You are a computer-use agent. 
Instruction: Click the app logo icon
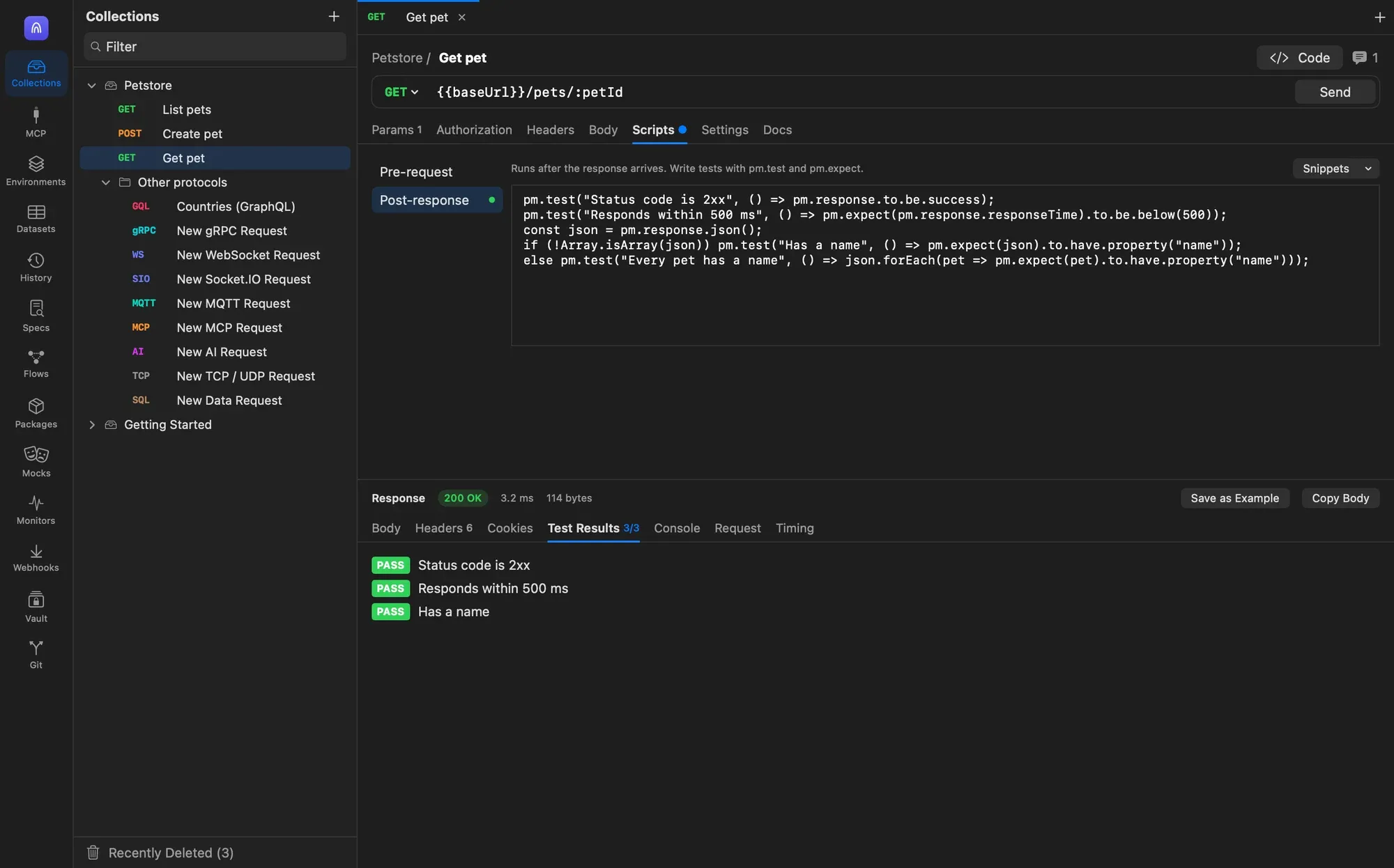point(36,28)
